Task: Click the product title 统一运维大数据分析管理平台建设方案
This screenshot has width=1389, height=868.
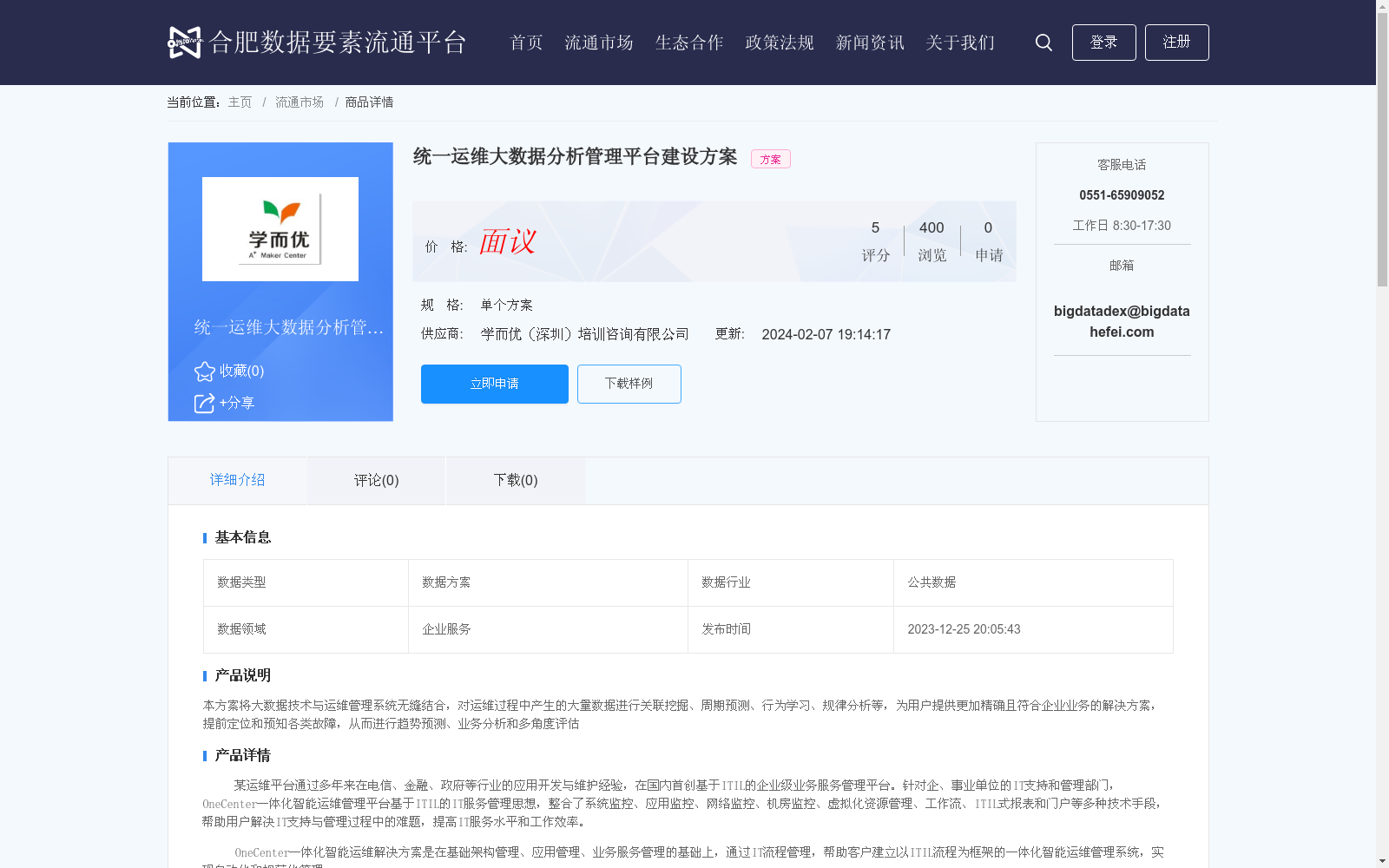Action: pyautogui.click(x=575, y=156)
